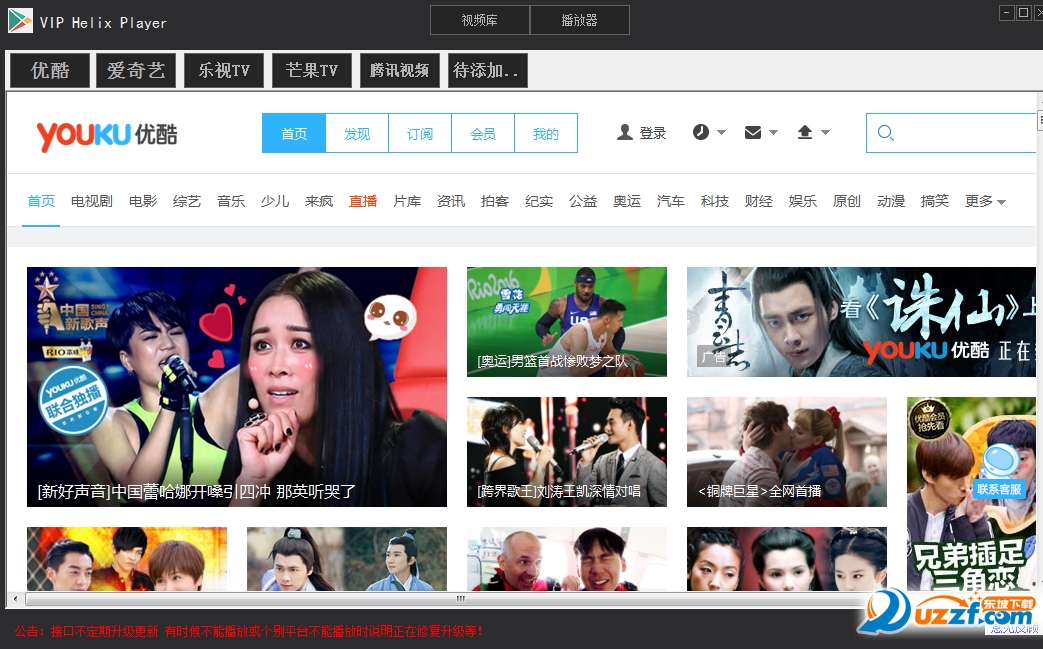Click the login user icon

(625, 132)
